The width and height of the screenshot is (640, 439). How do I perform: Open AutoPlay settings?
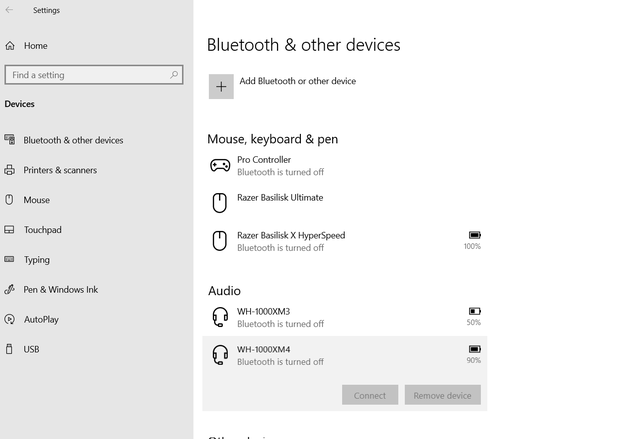pos(41,319)
